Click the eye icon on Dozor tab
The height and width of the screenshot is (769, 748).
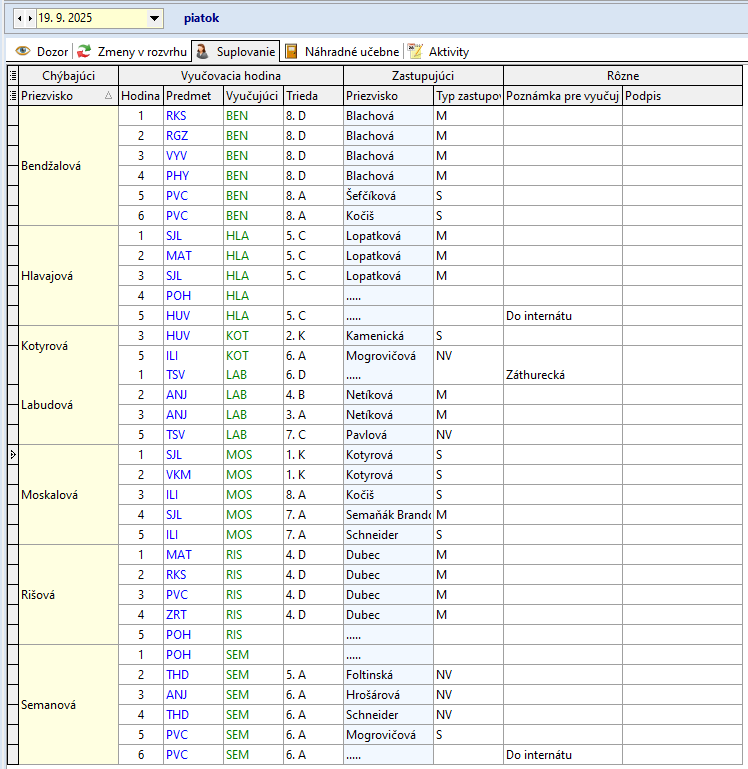pos(22,51)
